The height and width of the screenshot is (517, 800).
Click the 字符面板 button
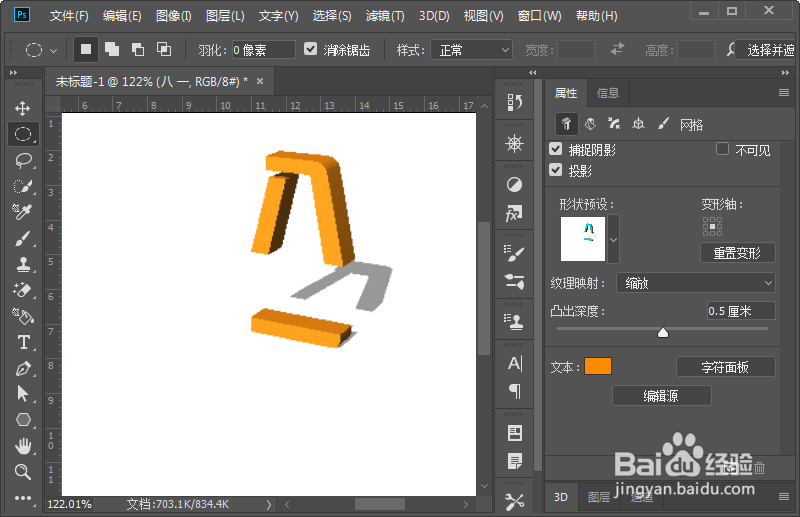tap(725, 367)
